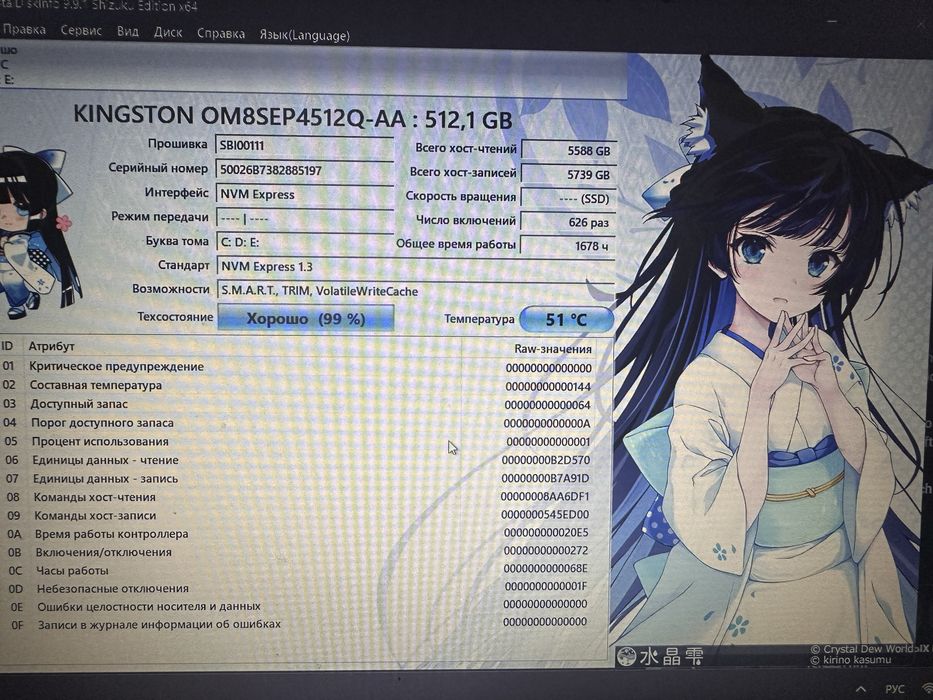Image resolution: width=933 pixels, height=700 pixels.
Task: Open the Язык(Language) menu
Action: pos(305,35)
